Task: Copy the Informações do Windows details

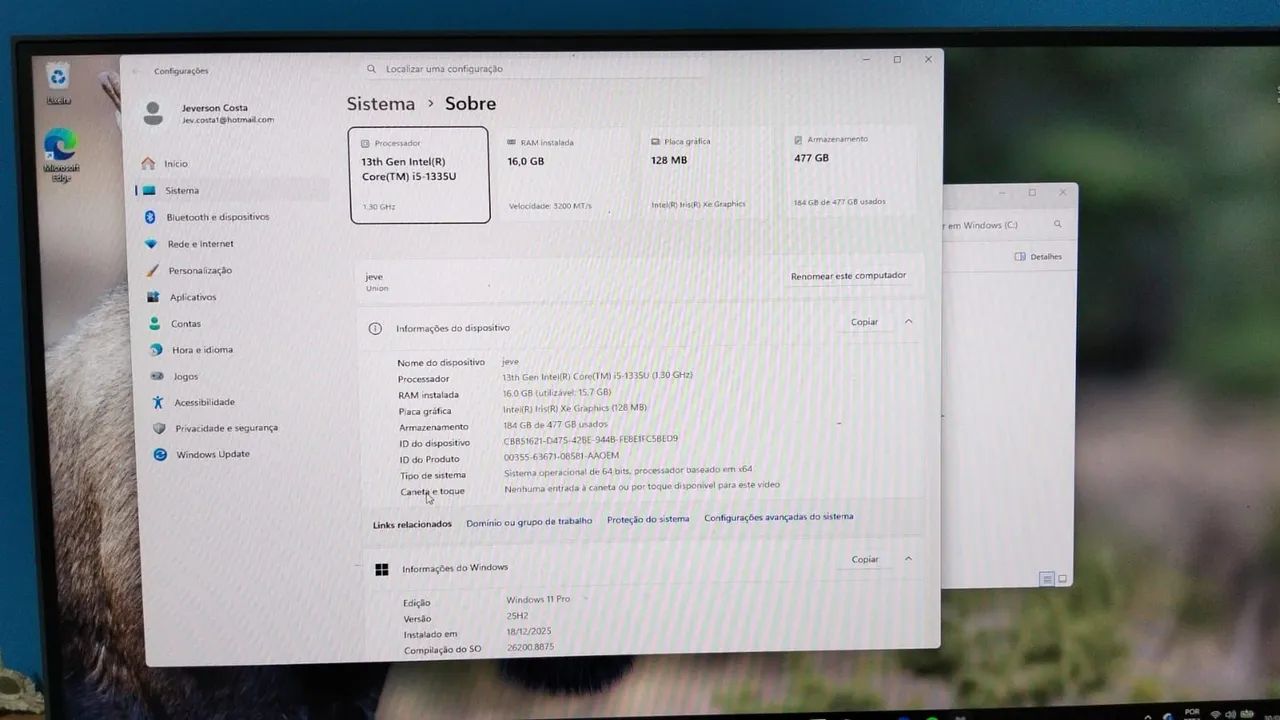Action: (x=865, y=560)
